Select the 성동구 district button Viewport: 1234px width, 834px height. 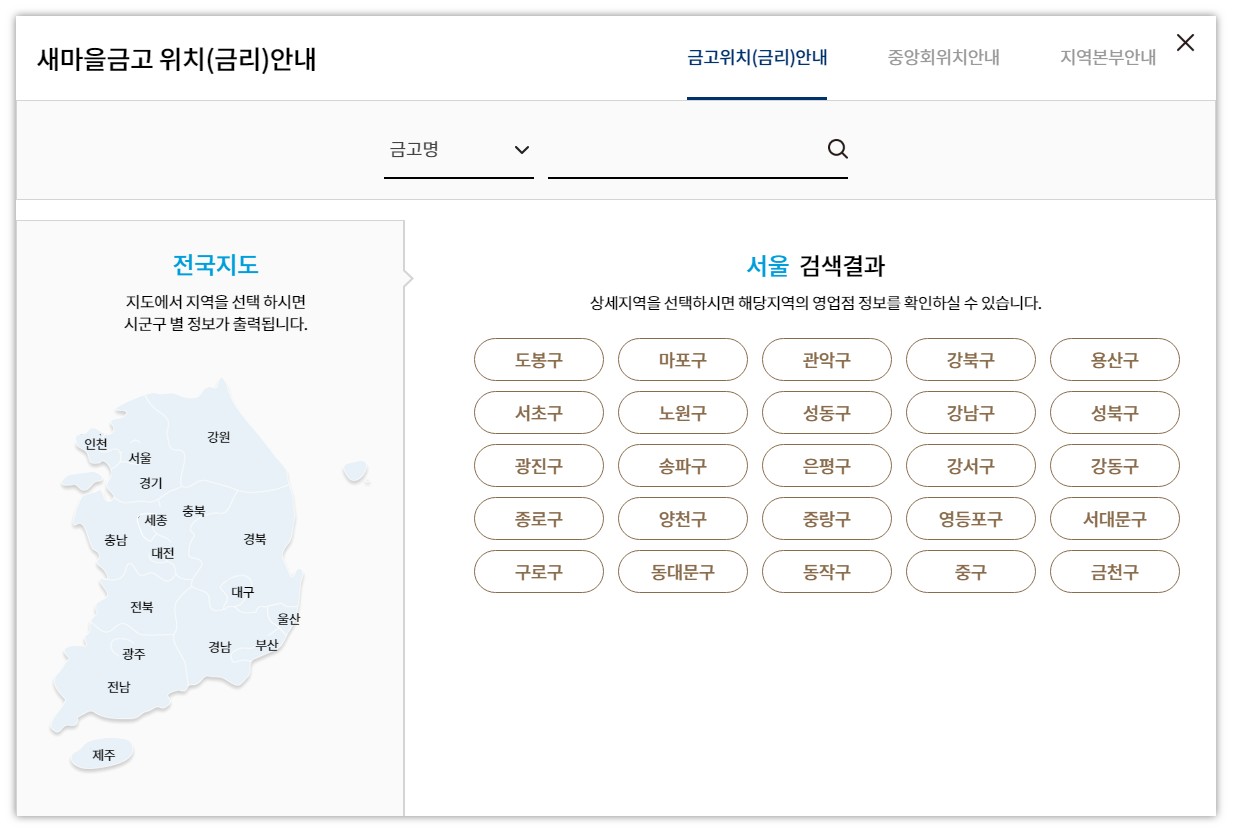coord(827,413)
